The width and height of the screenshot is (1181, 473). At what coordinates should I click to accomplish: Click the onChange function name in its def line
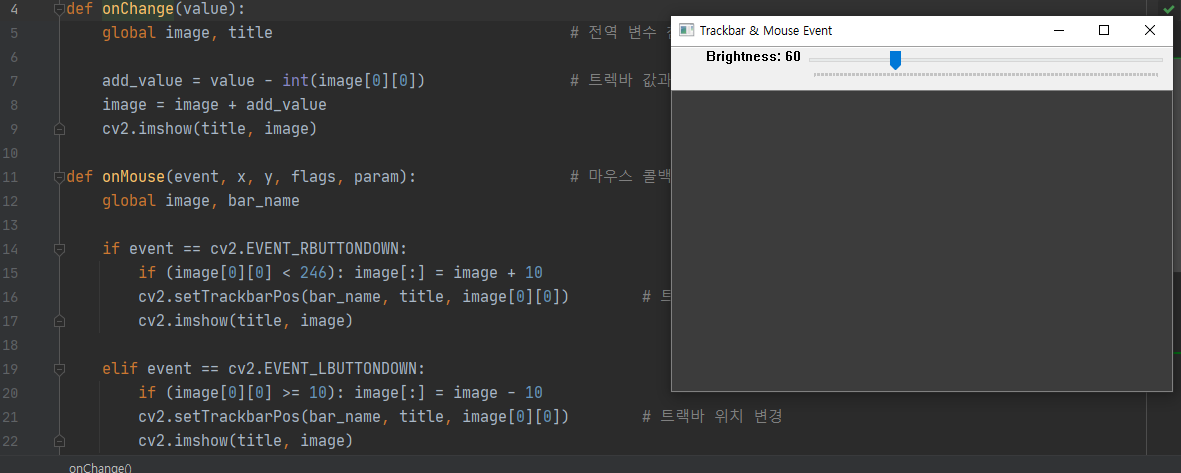(x=138, y=10)
